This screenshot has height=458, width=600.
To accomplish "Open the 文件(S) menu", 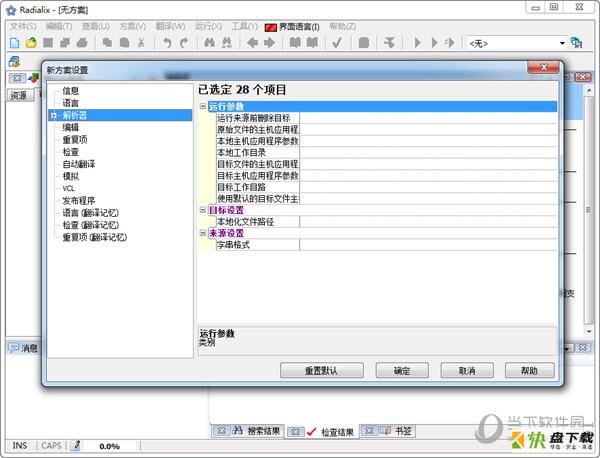I will click(x=23, y=26).
